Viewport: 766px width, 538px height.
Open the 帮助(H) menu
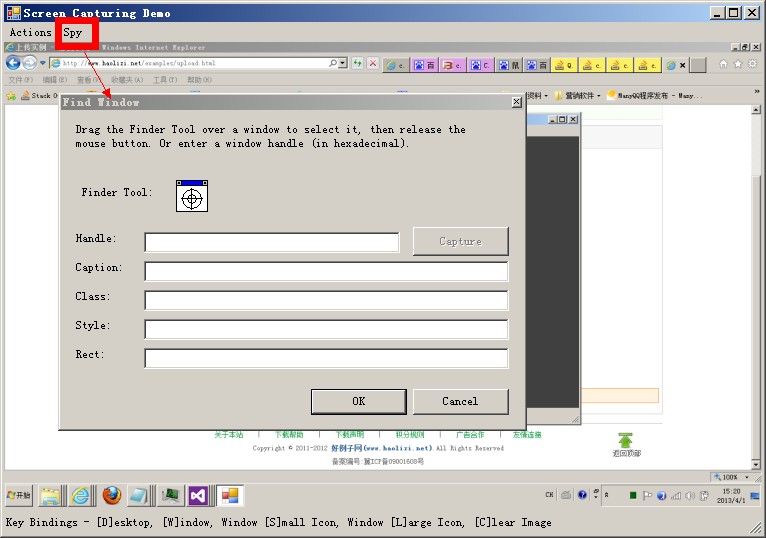(x=199, y=80)
